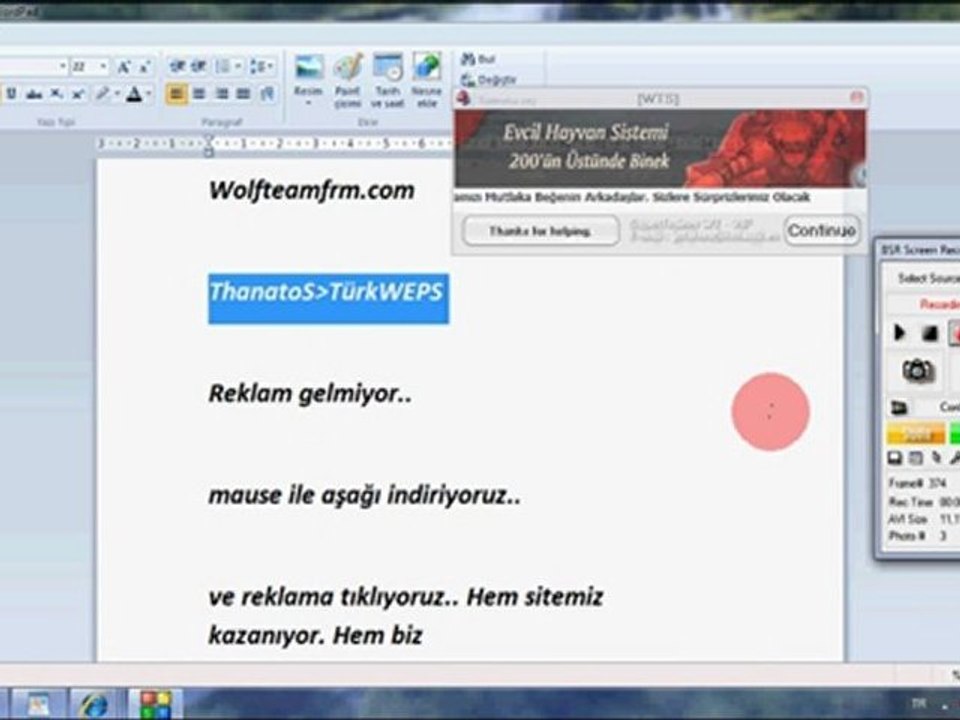Screen dimensions: 960x720
Task: Click the text ve reklama tıklıyoruz..
Action: tap(334, 598)
